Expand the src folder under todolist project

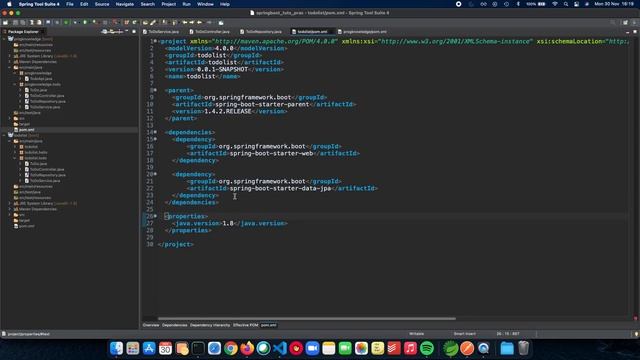tap(10, 215)
